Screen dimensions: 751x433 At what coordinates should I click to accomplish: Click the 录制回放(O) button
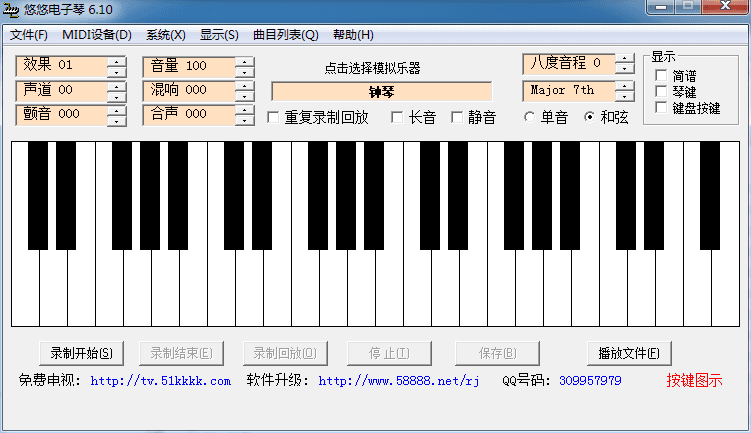tap(285, 353)
